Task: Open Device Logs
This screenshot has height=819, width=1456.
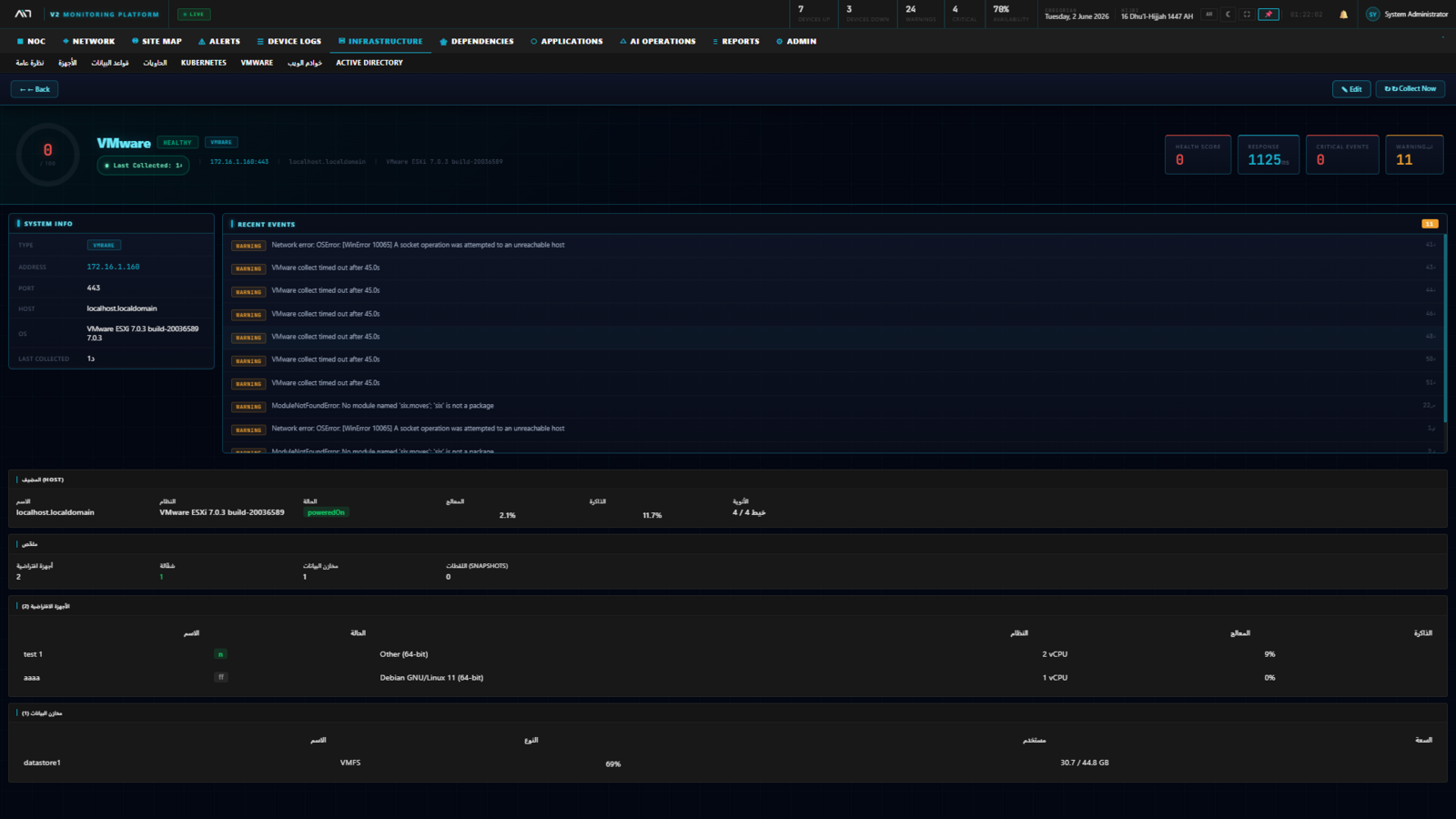Action: [x=289, y=41]
